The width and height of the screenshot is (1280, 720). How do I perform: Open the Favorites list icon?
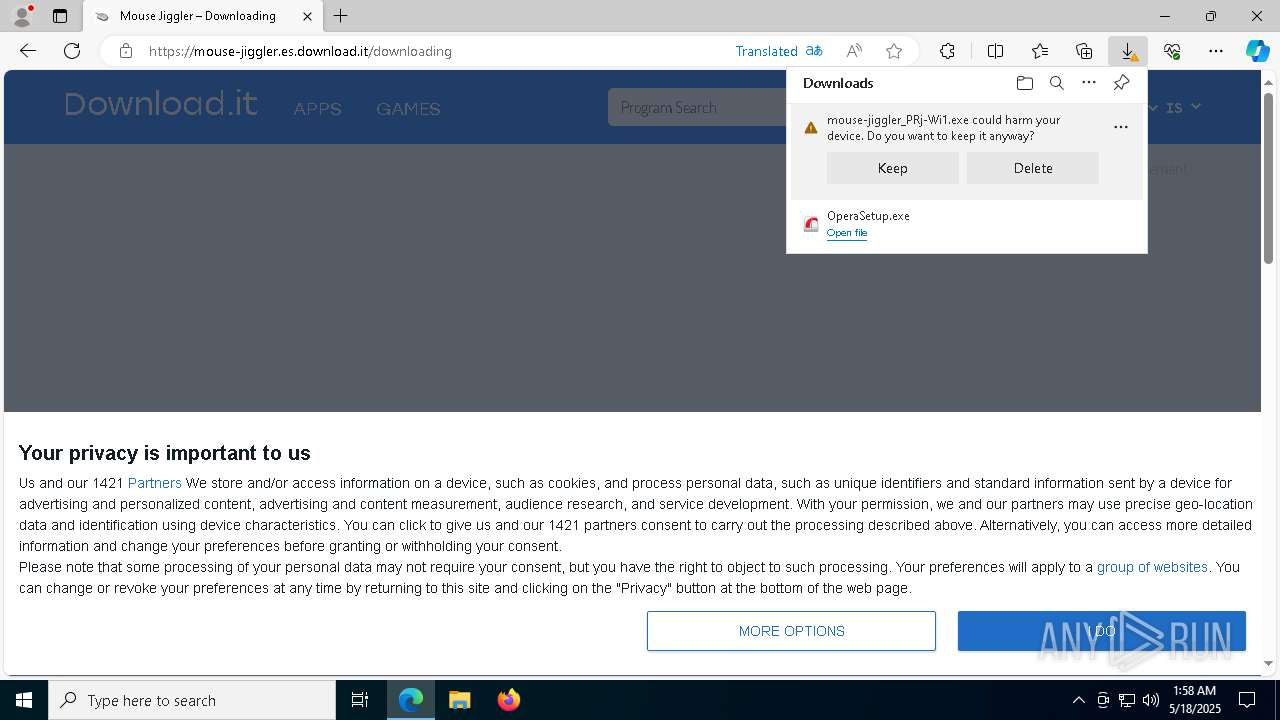[1040, 51]
